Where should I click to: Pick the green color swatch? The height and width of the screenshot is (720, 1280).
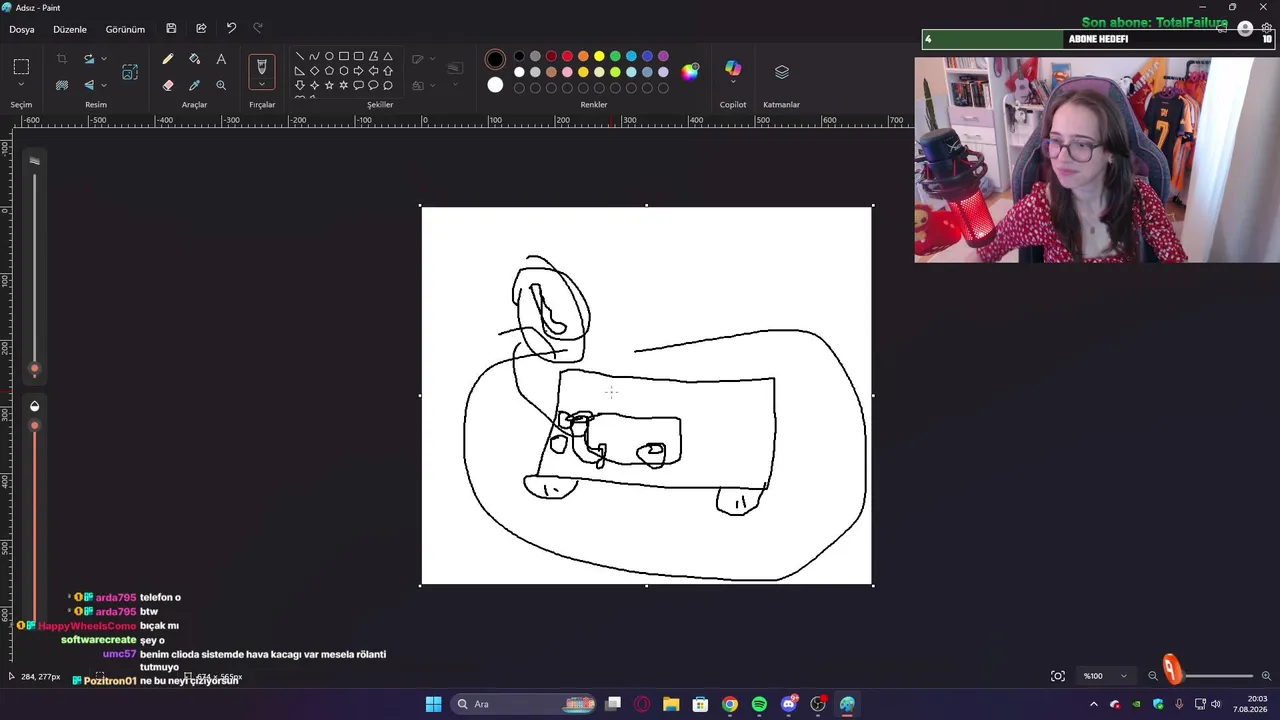pyautogui.click(x=615, y=56)
